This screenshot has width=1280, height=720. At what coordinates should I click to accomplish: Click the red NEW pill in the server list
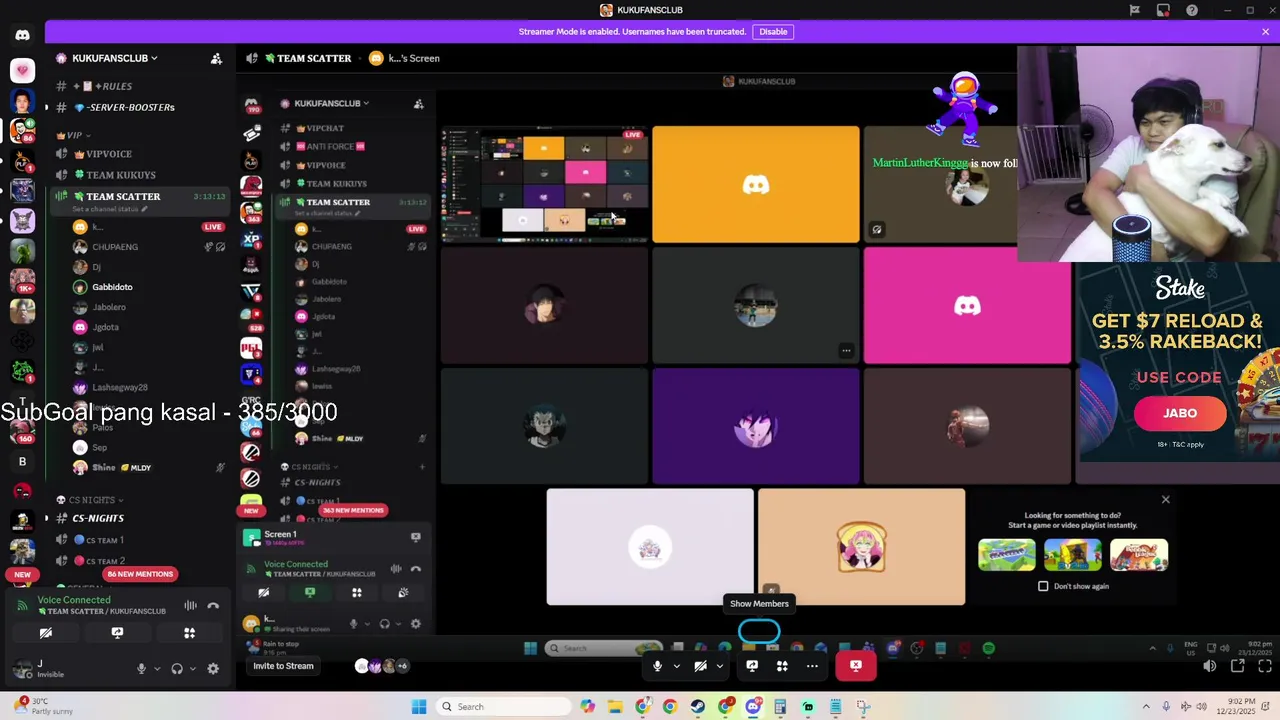coord(22,575)
